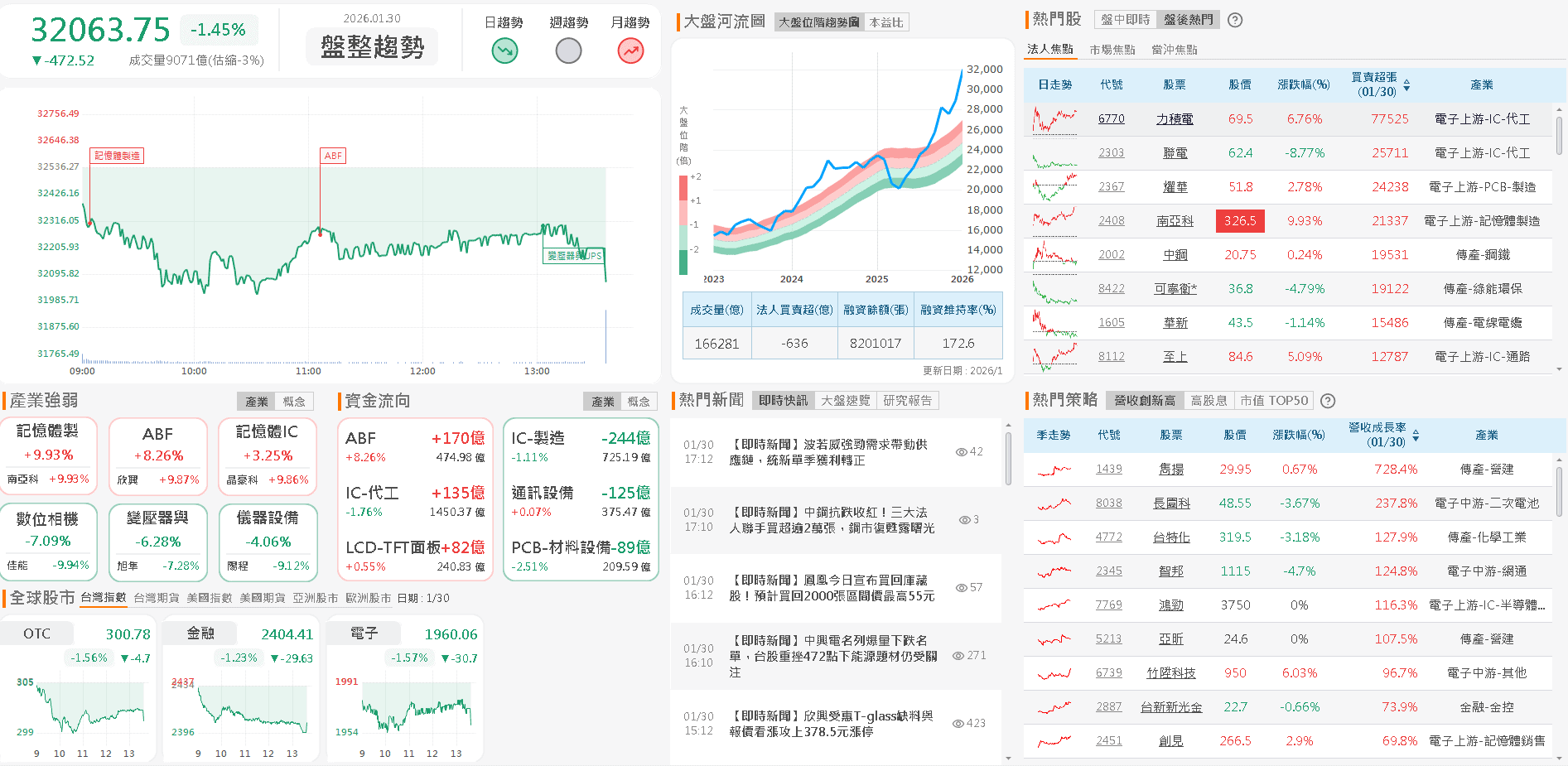
Task: Expand the 市值TOP50 strategy option
Action: click(x=1274, y=400)
